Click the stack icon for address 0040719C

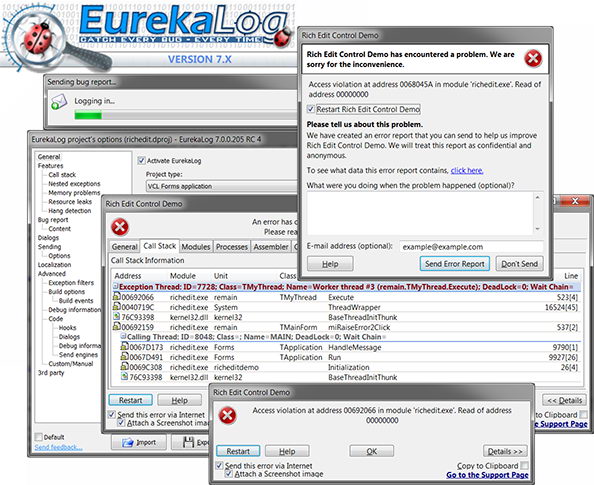click(x=117, y=307)
